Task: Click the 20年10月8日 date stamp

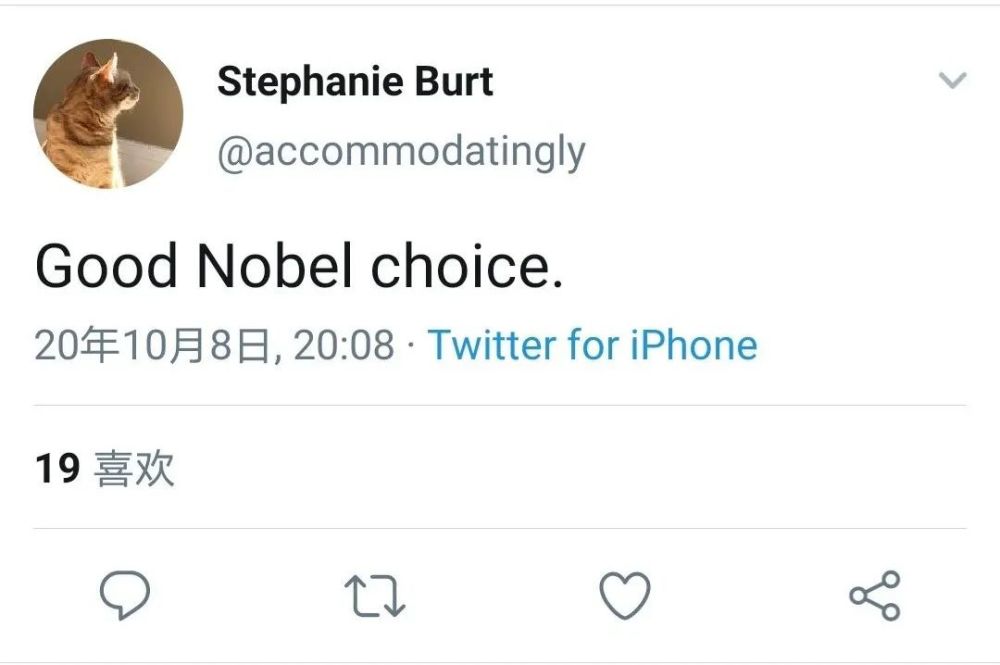Action: tap(152, 345)
